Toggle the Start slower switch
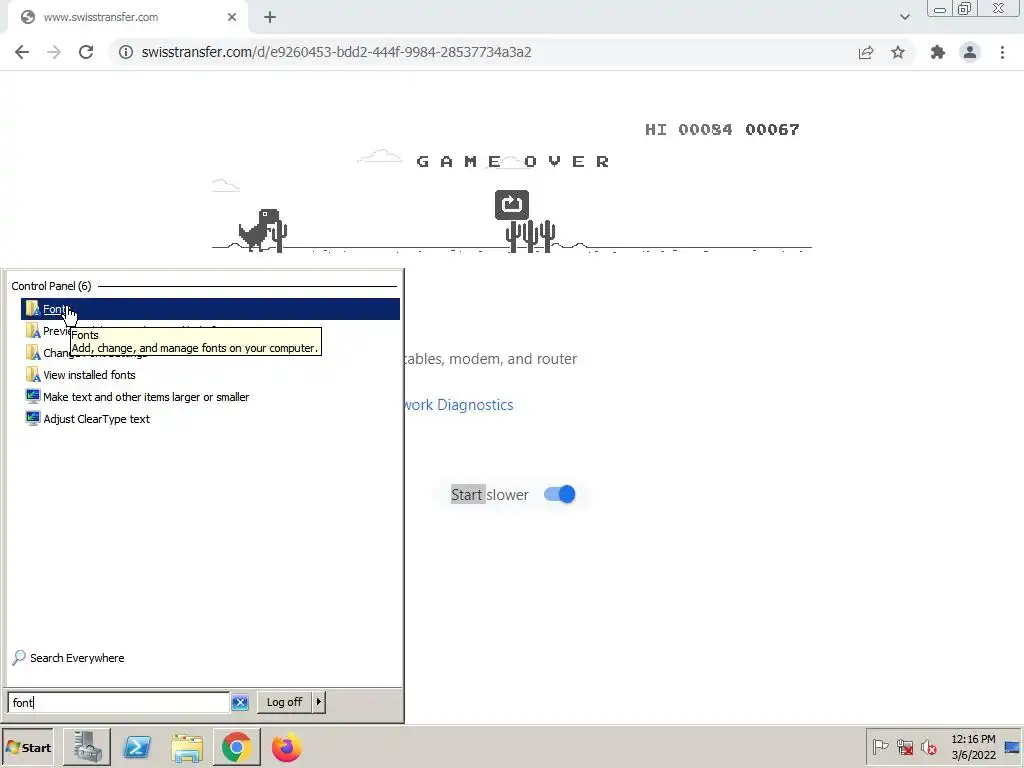This screenshot has width=1024, height=768. click(560, 494)
